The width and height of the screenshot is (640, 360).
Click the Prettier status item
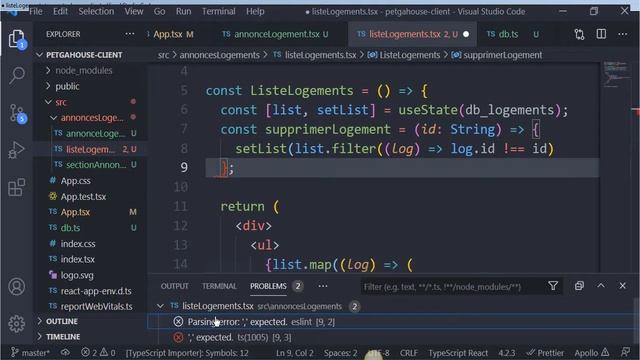545,353
